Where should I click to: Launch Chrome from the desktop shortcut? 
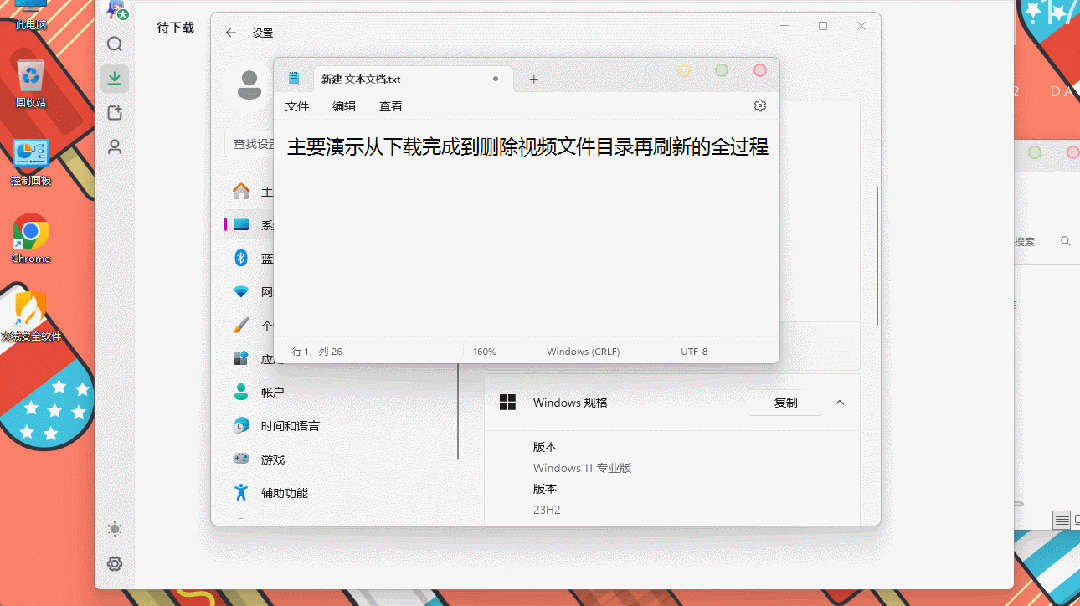coord(31,238)
